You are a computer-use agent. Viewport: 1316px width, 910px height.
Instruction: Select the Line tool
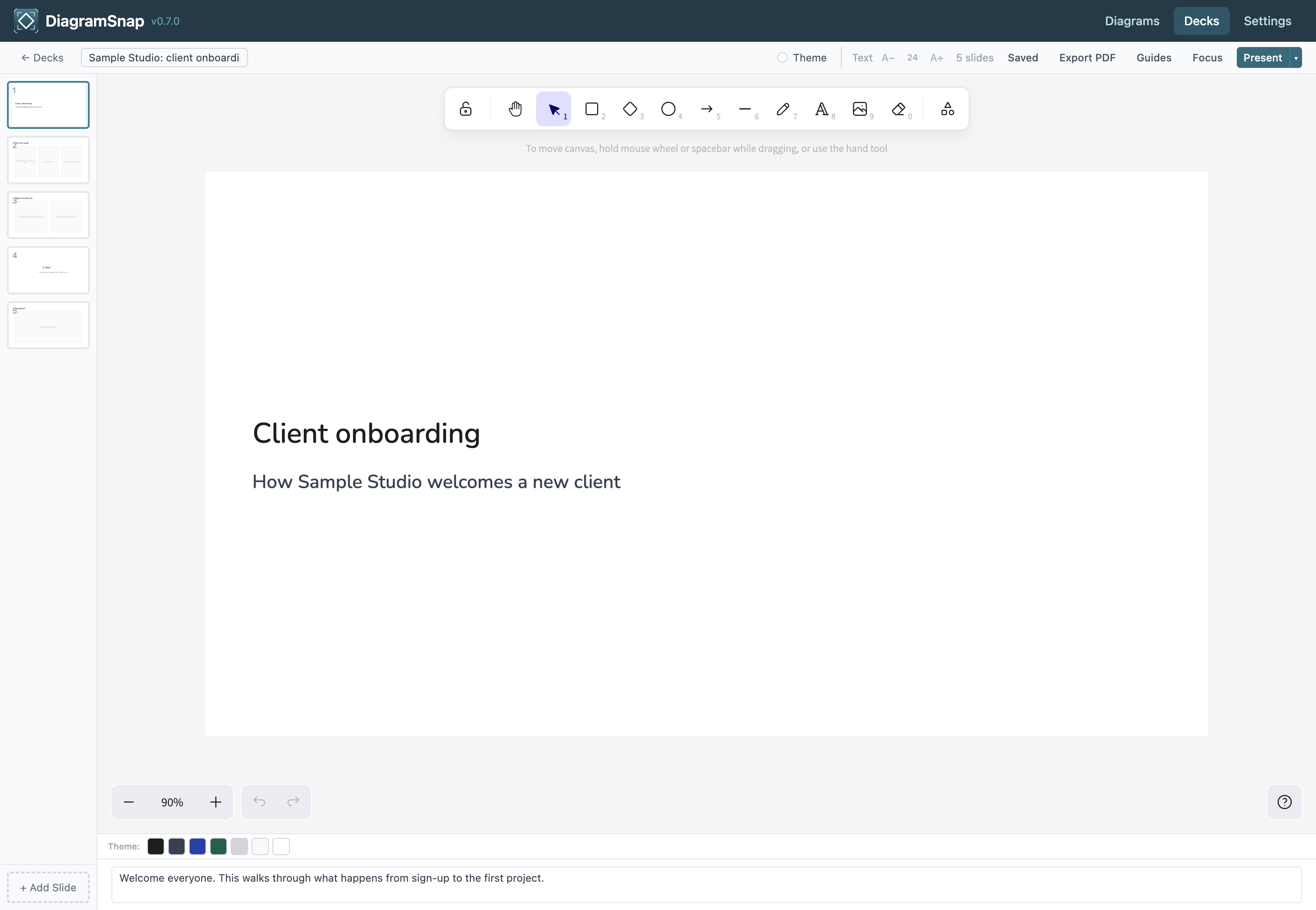745,109
